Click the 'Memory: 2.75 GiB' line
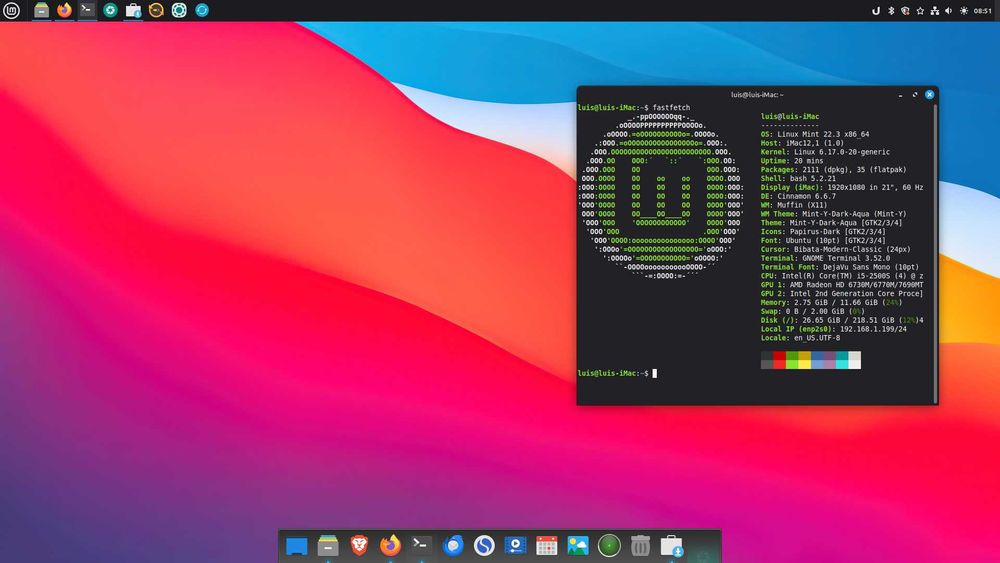Viewport: 1000px width, 563px height. point(831,302)
